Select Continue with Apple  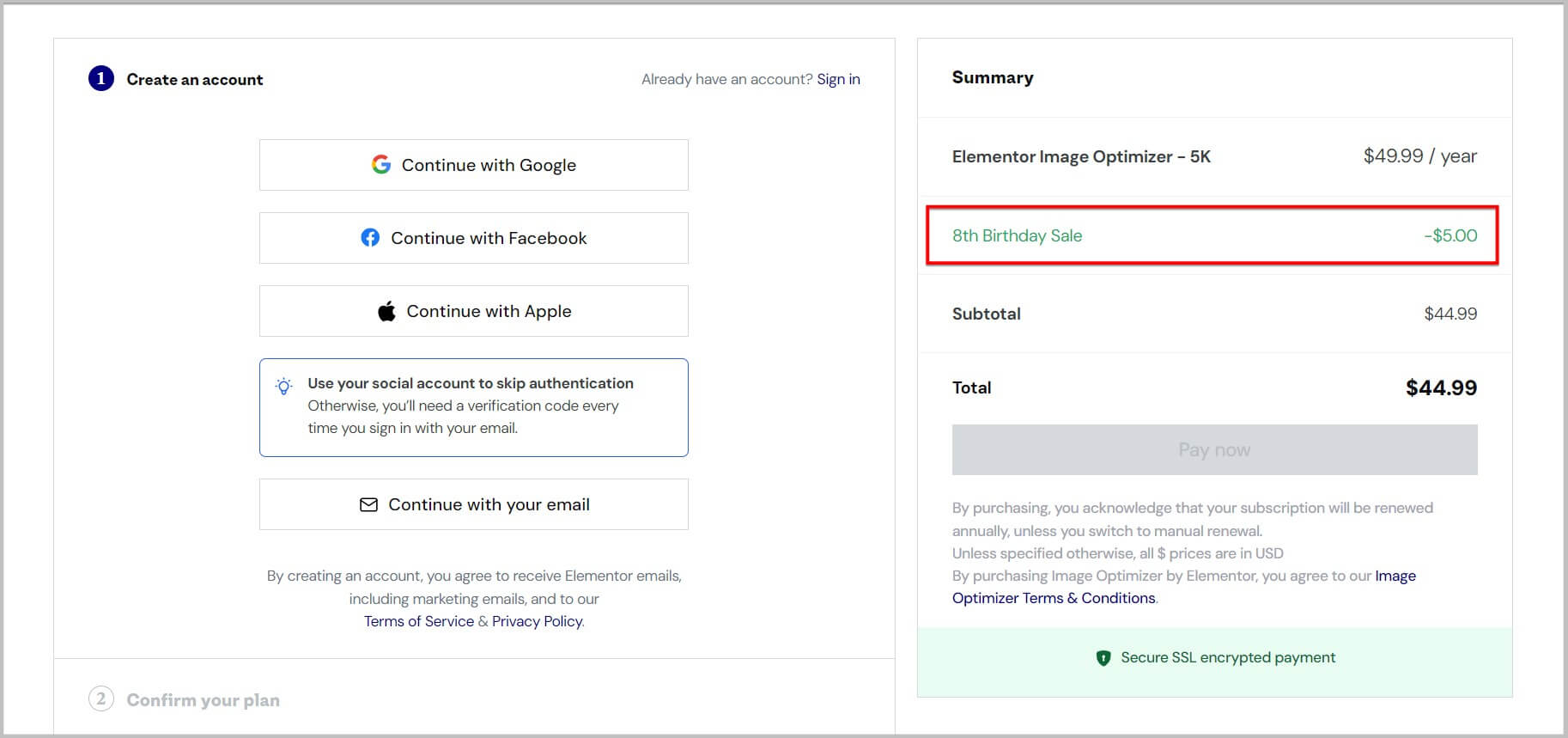tap(474, 311)
